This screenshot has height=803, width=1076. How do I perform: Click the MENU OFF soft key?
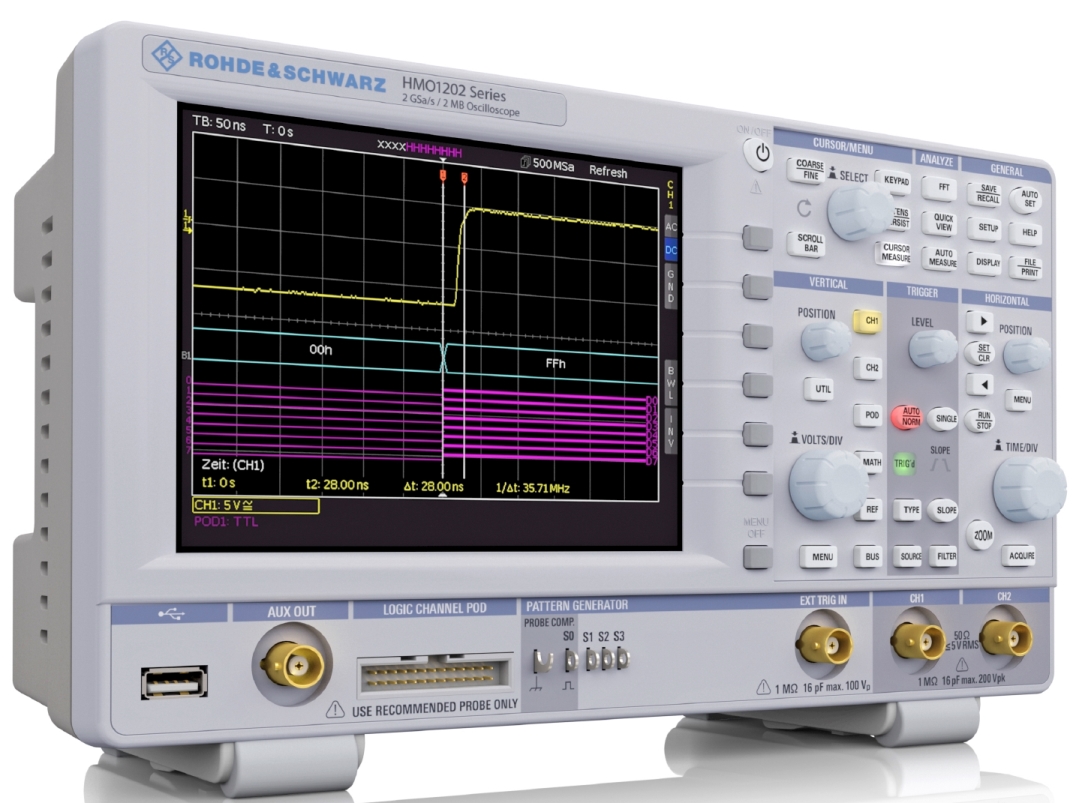coord(758,557)
